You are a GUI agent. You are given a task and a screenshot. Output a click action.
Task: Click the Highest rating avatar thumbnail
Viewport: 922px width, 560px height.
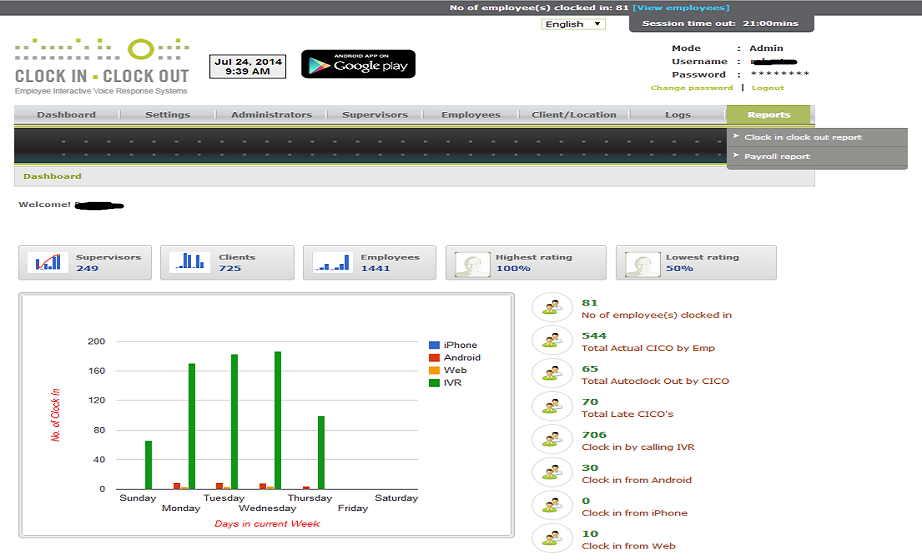[x=470, y=263]
